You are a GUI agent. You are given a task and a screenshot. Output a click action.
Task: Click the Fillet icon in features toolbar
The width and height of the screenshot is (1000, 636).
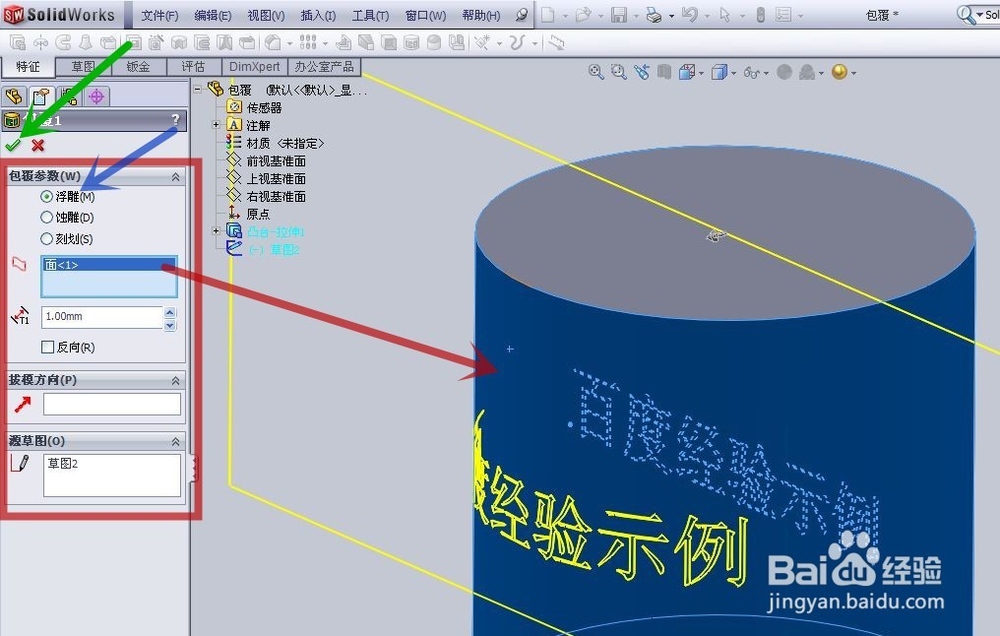pyautogui.click(x=272, y=43)
